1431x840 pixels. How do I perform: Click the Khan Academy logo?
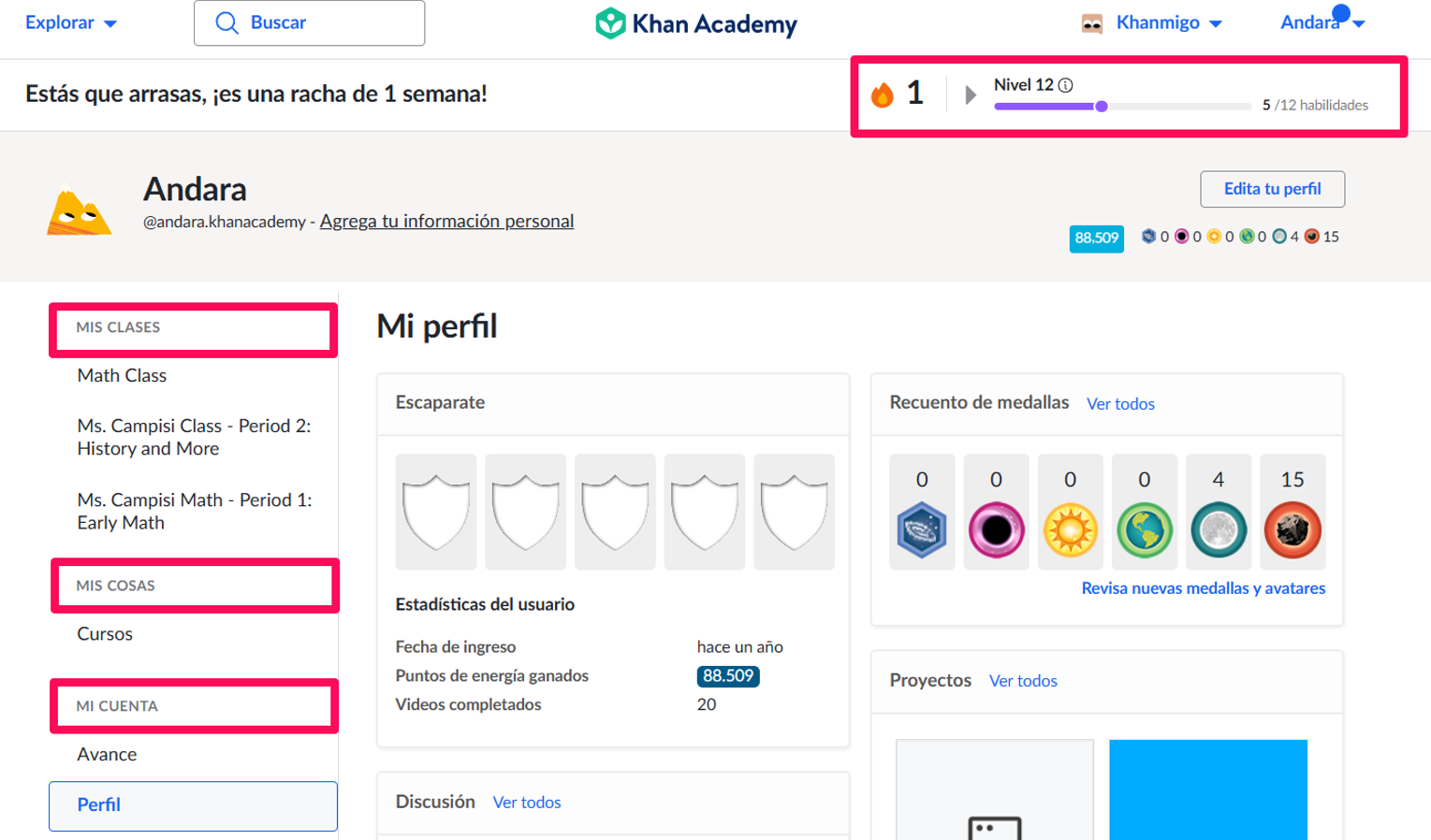point(695,23)
